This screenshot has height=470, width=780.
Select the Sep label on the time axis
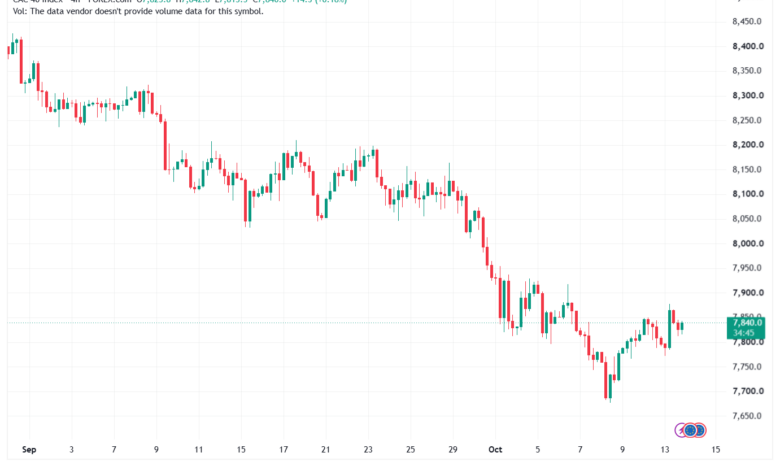coord(29,450)
